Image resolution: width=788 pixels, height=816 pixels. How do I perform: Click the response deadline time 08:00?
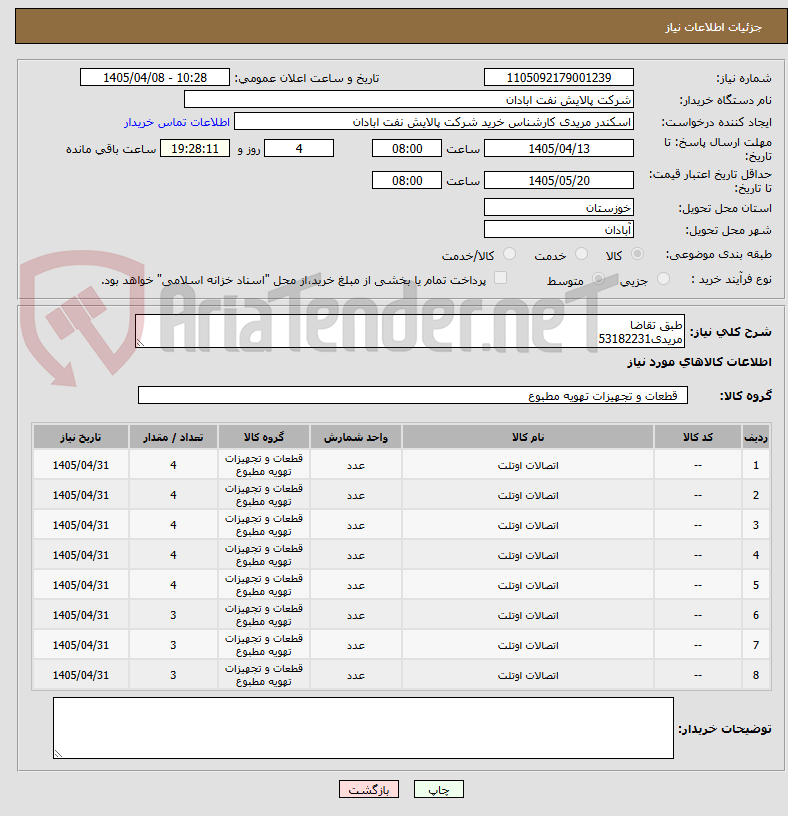406,149
